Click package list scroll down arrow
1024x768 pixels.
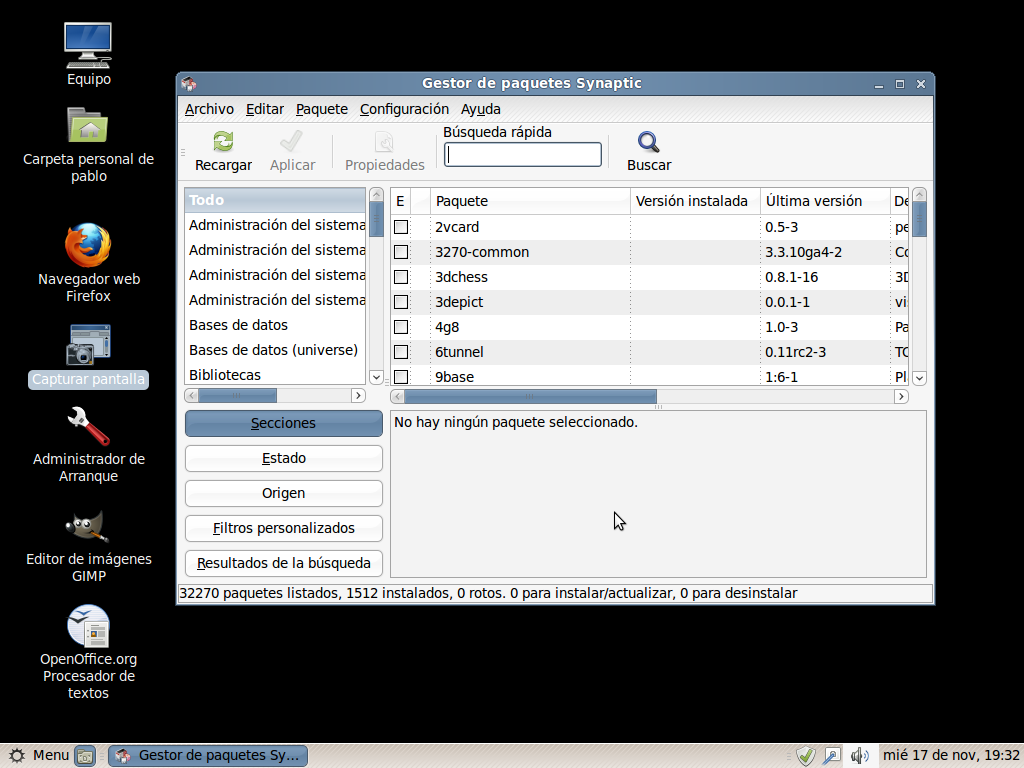coord(920,377)
